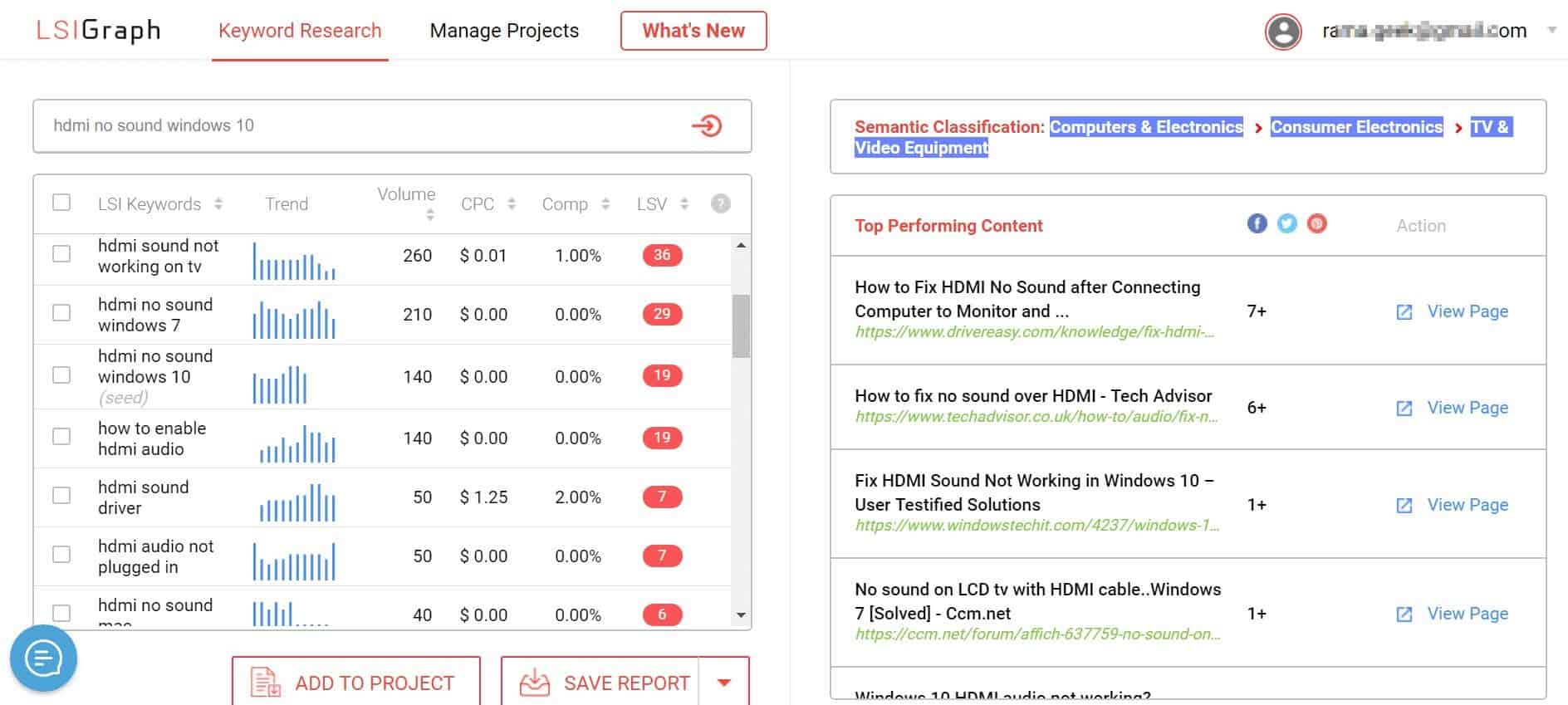Expand Save Report dropdown arrow
Viewport: 1568px width, 705px height.
pyautogui.click(x=724, y=683)
